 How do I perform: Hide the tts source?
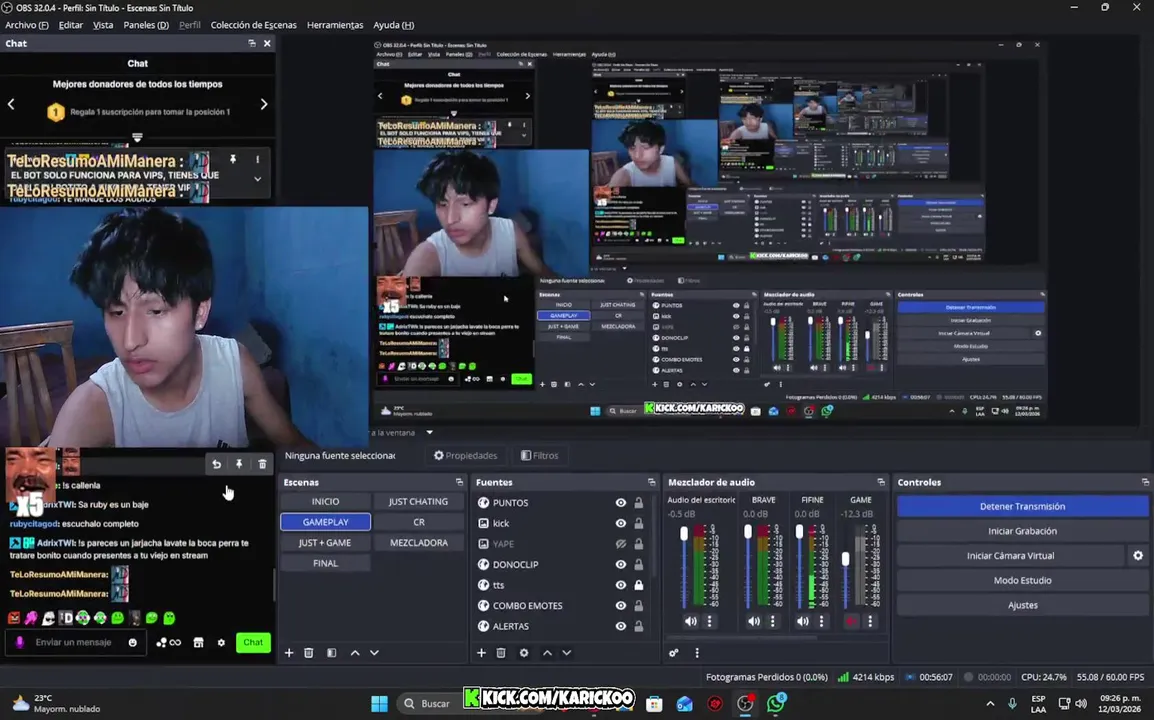621,585
